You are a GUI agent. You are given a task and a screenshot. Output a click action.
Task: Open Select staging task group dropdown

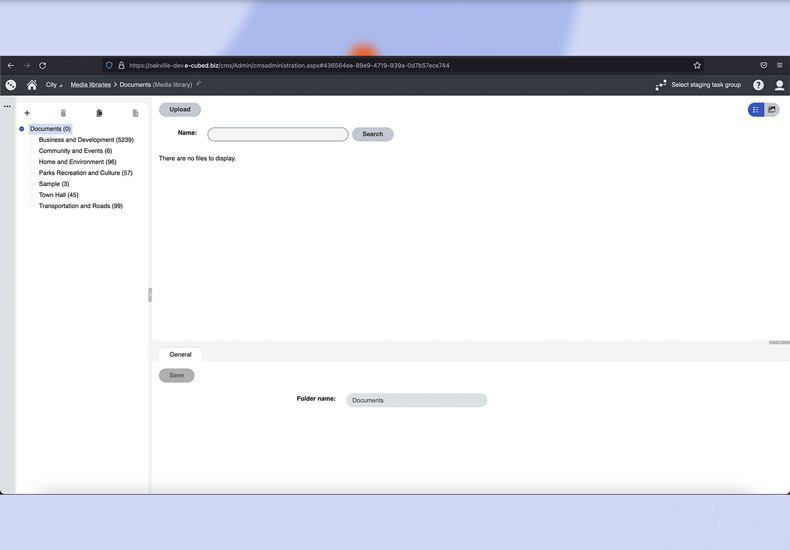698,85
